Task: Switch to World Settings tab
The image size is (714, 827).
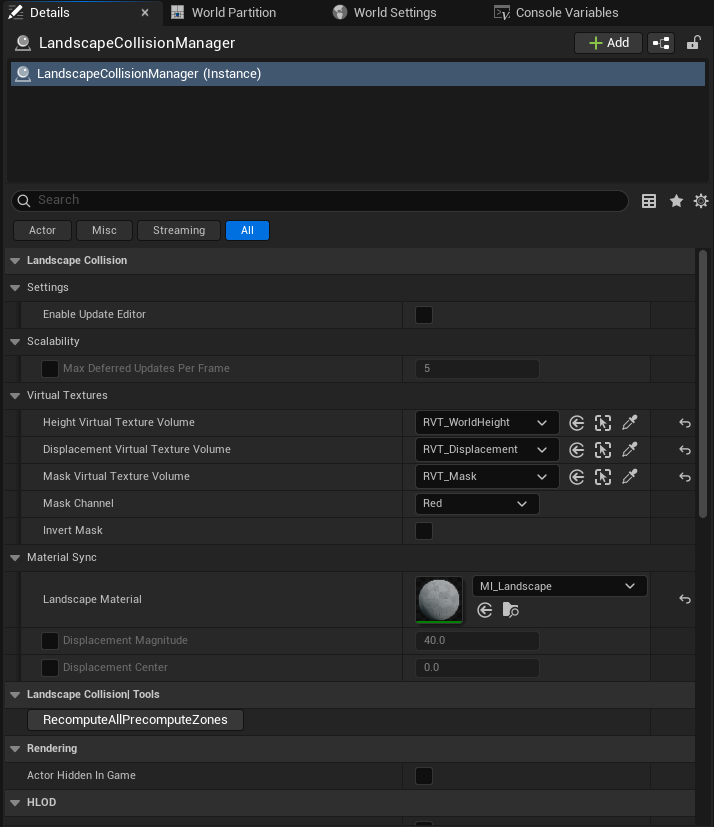Action: (385, 13)
